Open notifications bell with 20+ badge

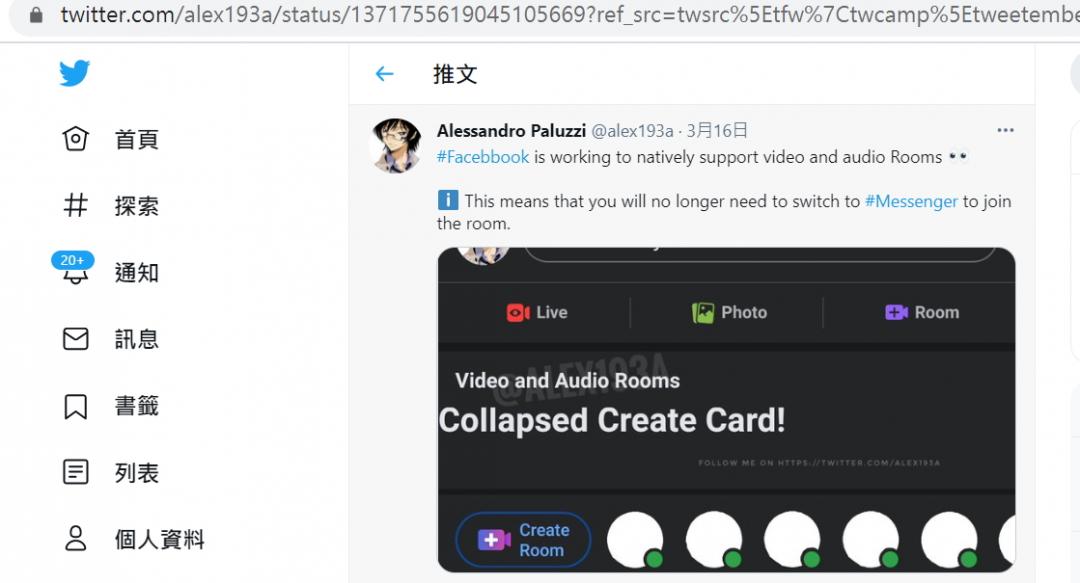pyautogui.click(x=76, y=272)
